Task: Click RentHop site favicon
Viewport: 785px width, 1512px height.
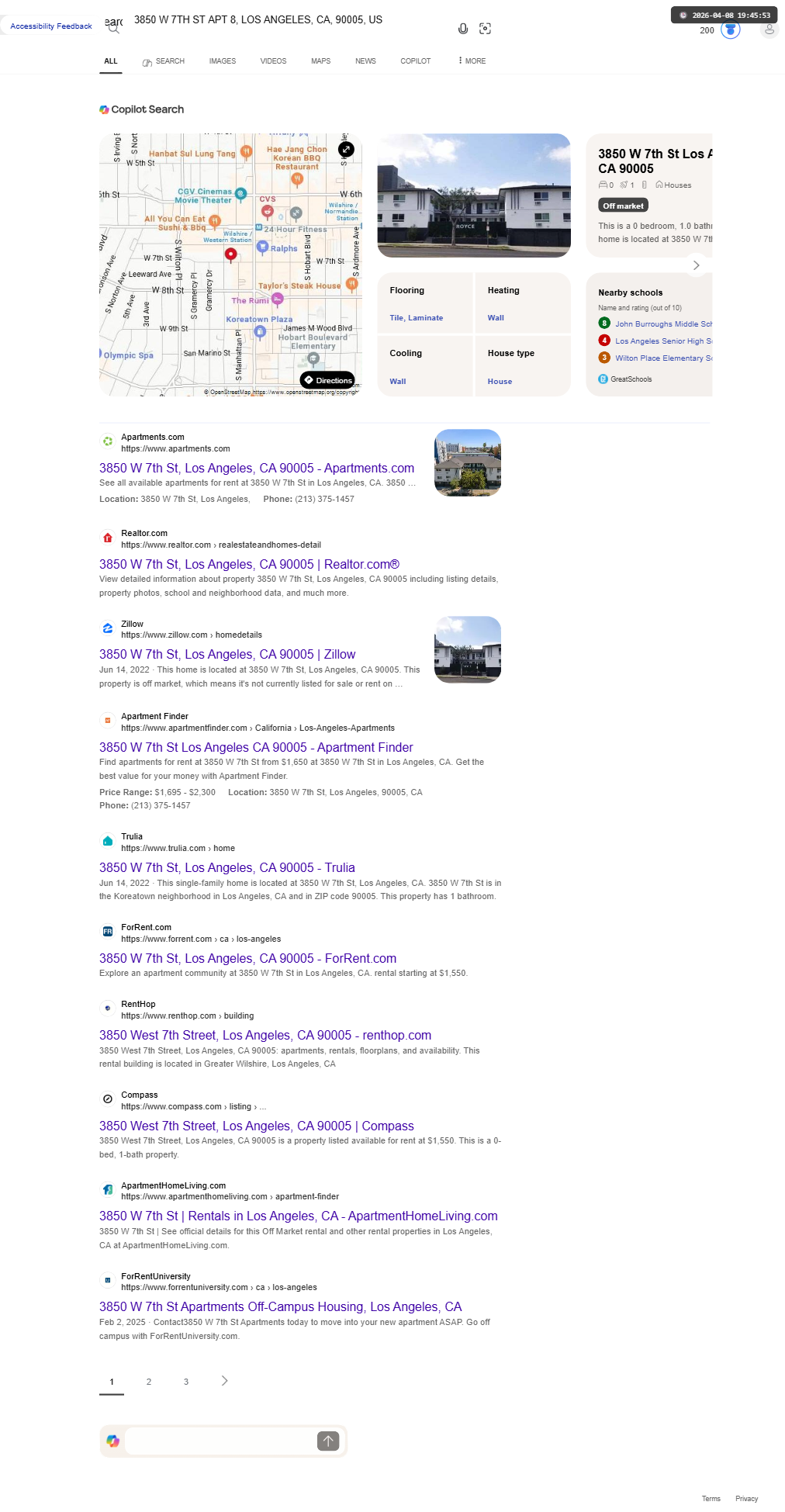Action: (108, 1009)
